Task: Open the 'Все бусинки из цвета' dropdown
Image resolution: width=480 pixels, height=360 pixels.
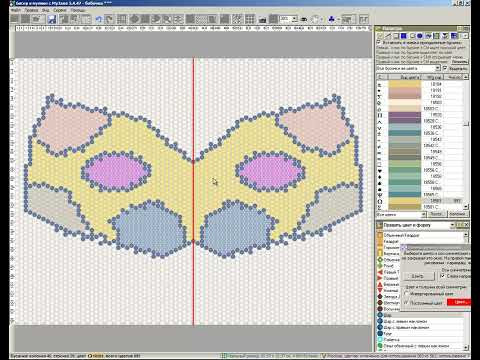Action: (x=438, y=68)
